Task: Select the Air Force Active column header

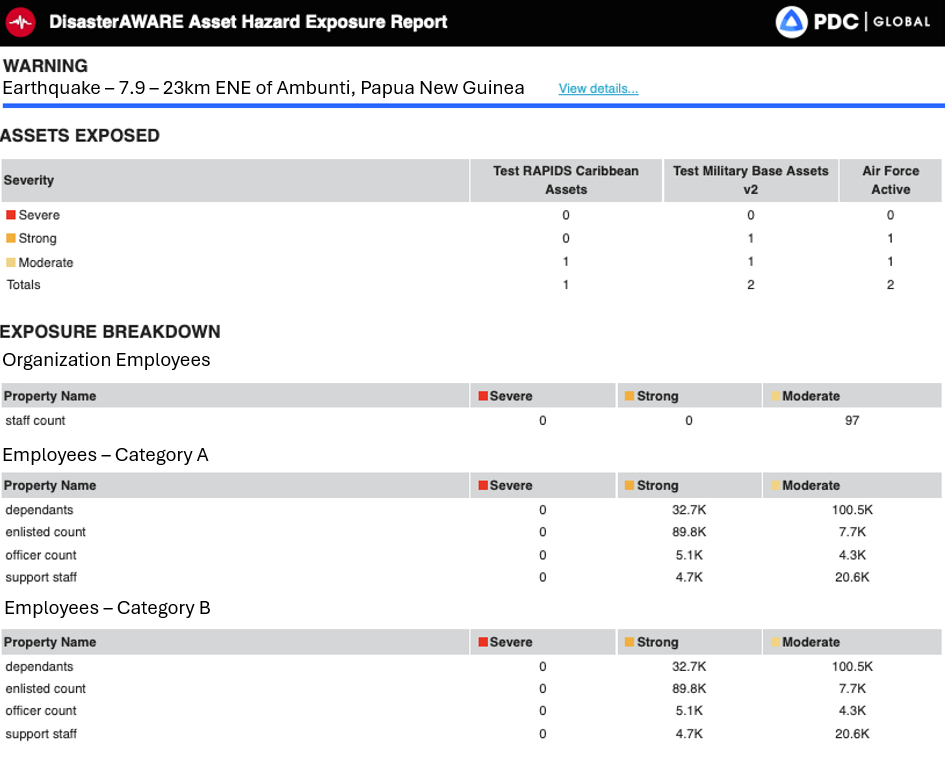Action: pos(890,180)
